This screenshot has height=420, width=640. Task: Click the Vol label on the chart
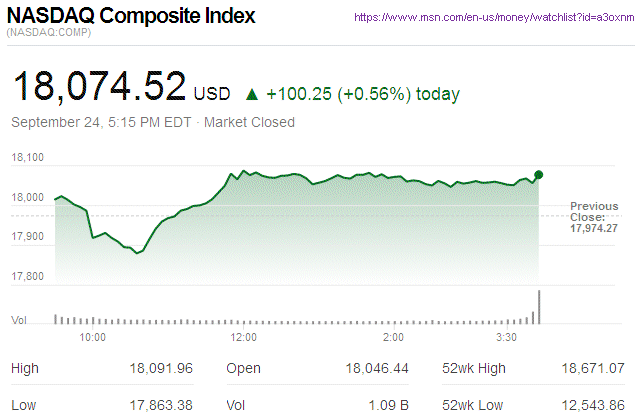tap(18, 319)
